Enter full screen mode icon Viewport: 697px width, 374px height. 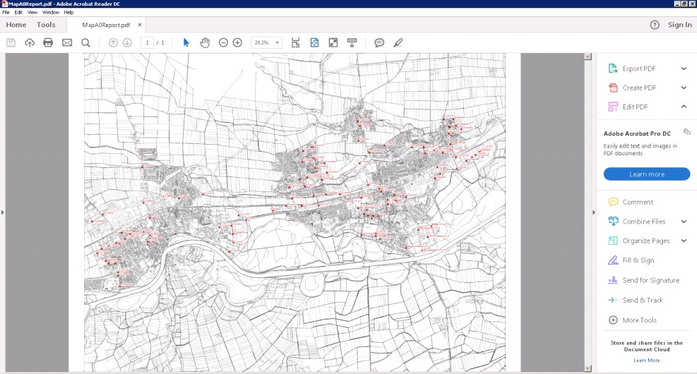333,43
